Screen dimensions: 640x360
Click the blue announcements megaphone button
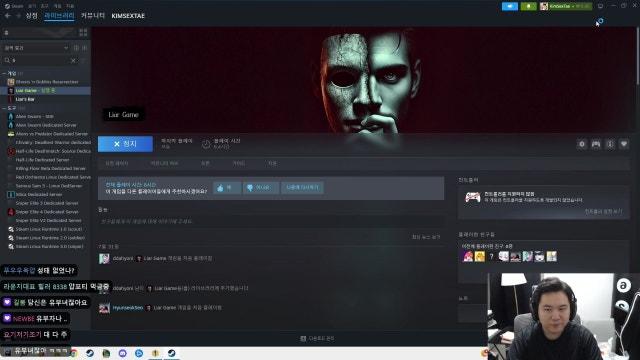[x=510, y=6]
